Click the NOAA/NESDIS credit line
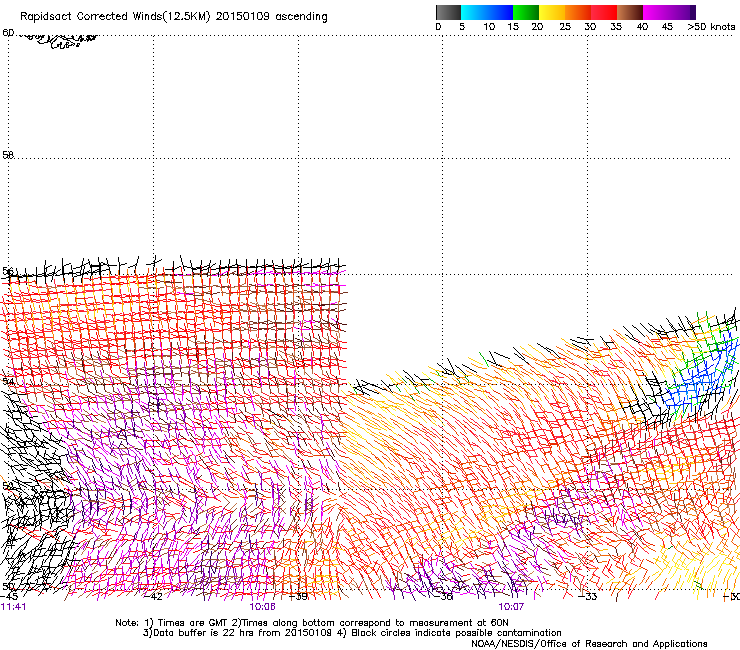This screenshot has width=740, height=650. click(589, 644)
